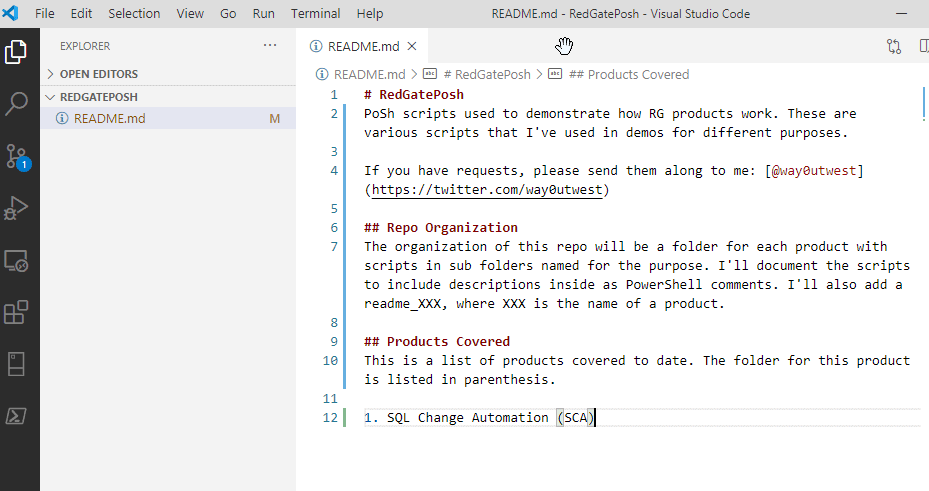Screen dimensions: 929x491
Task: Click the '## Repo Organization' heading
Action: click(441, 227)
